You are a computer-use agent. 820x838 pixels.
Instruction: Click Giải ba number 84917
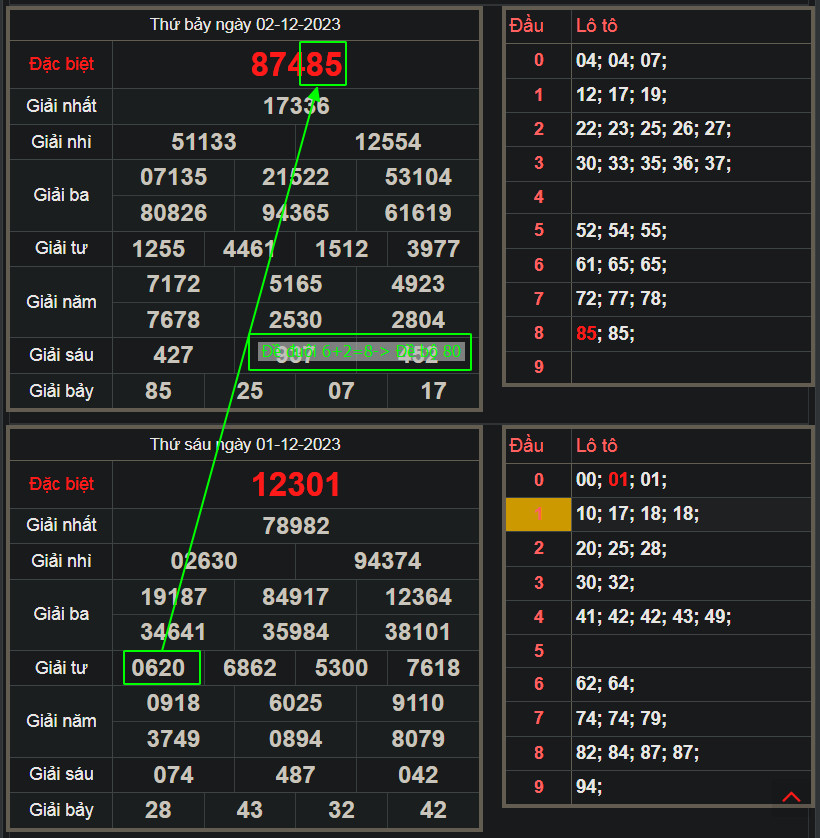pyautogui.click(x=296, y=597)
